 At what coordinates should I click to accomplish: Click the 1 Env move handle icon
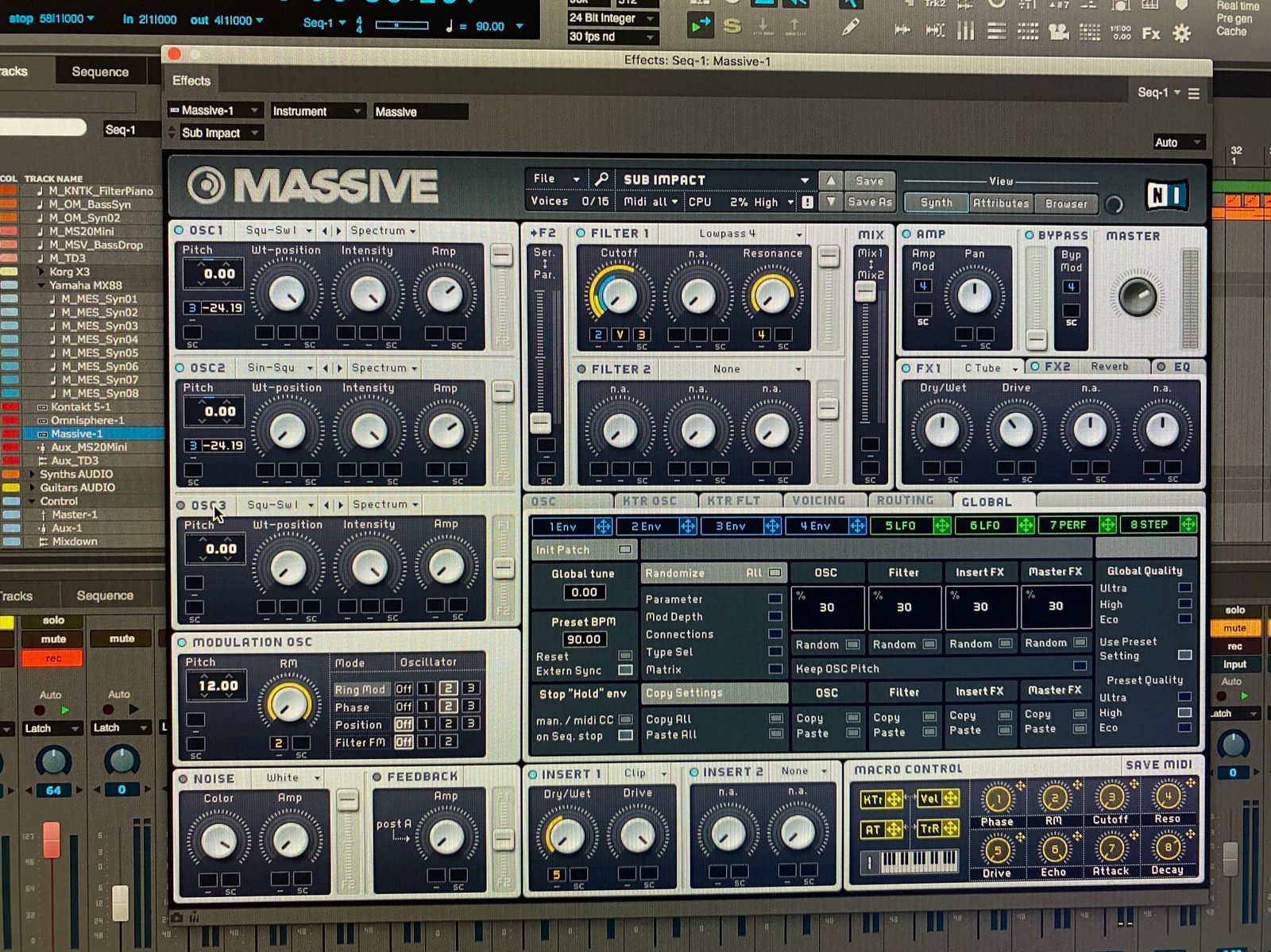603,526
